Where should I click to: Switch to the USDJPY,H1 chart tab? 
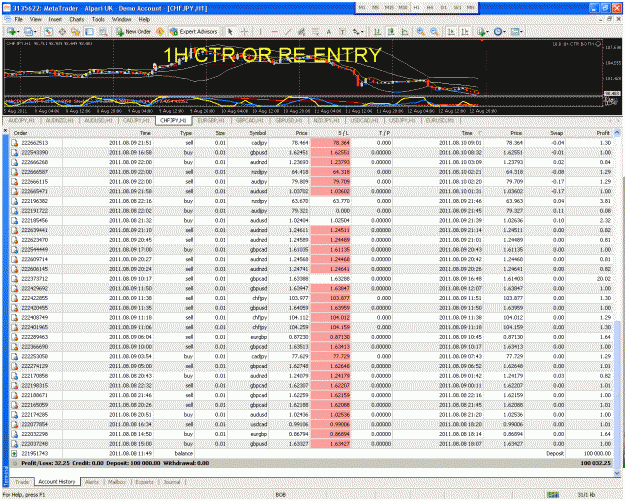pyautogui.click(x=402, y=120)
